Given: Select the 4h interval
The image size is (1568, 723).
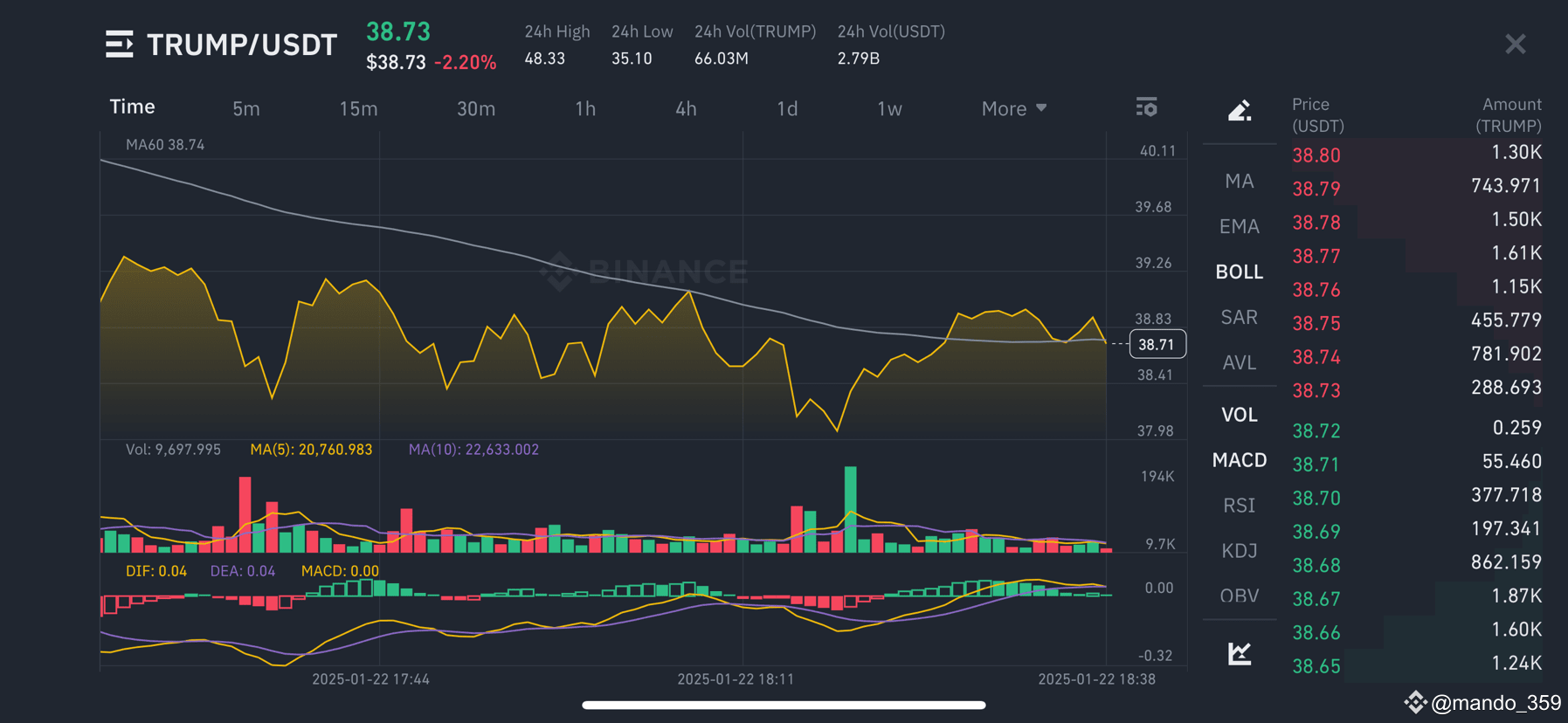Looking at the screenshot, I should (x=686, y=108).
